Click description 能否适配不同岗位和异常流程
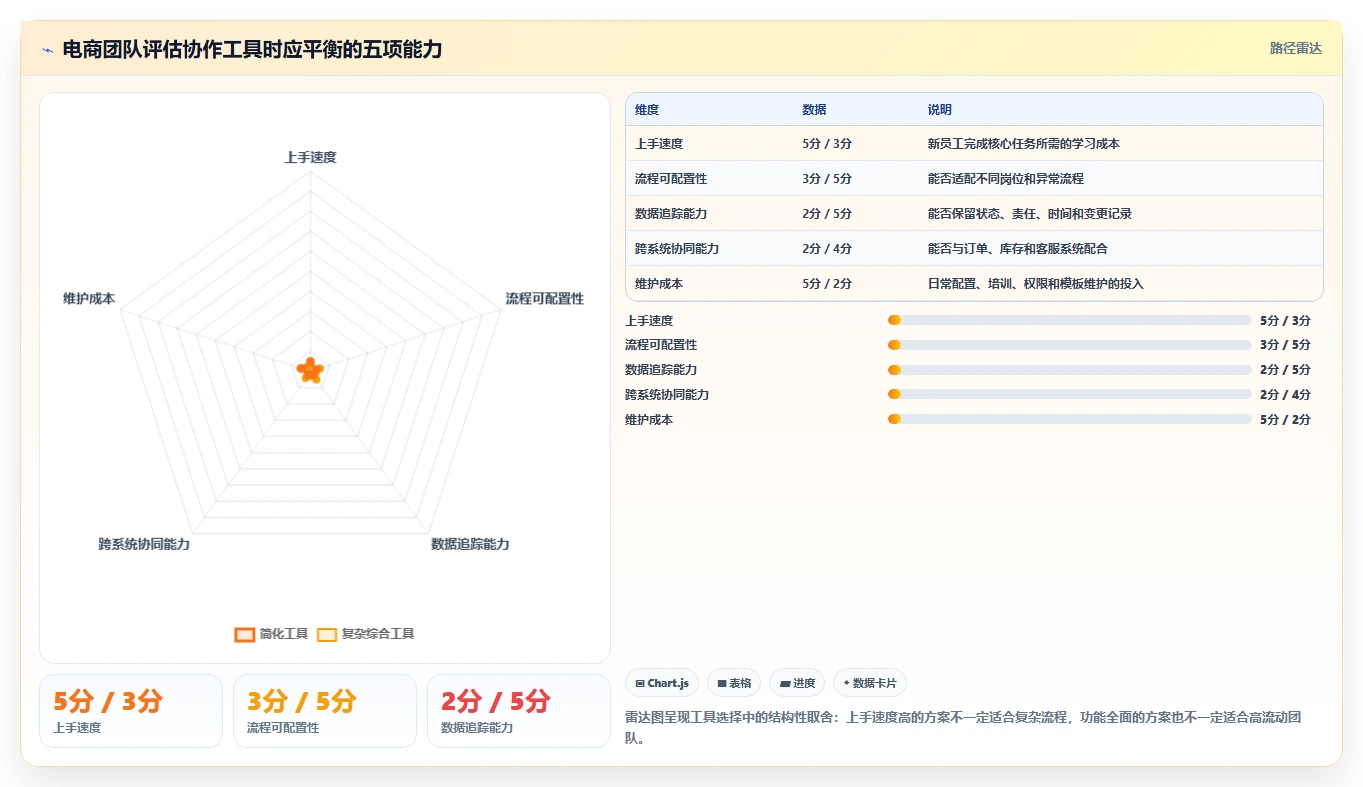This screenshot has height=787, width=1363. (x=1005, y=179)
